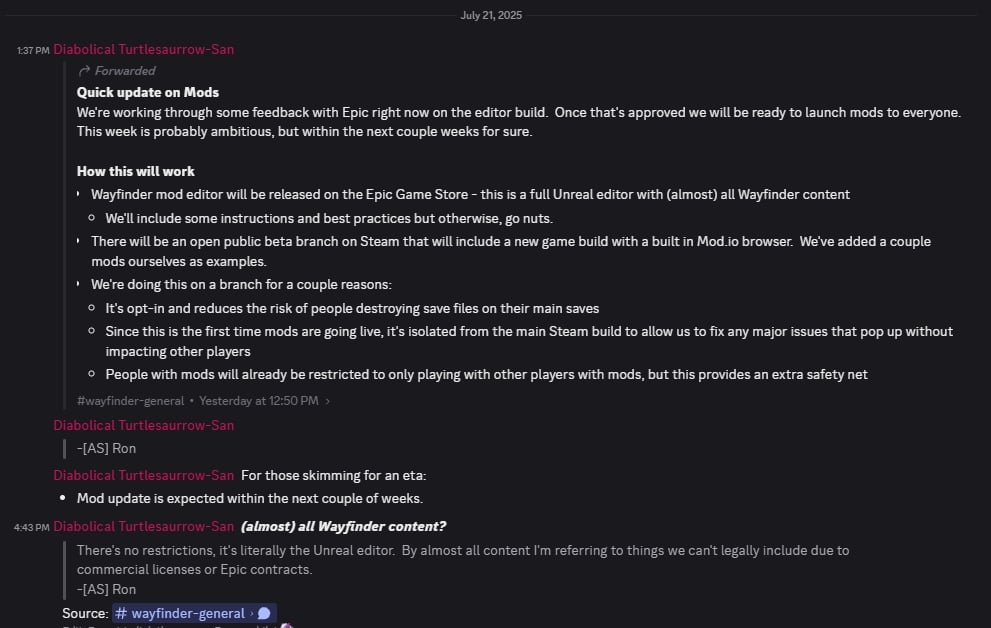Click the July 21, 2025 date divider
This screenshot has width=991, height=628.
491,15
